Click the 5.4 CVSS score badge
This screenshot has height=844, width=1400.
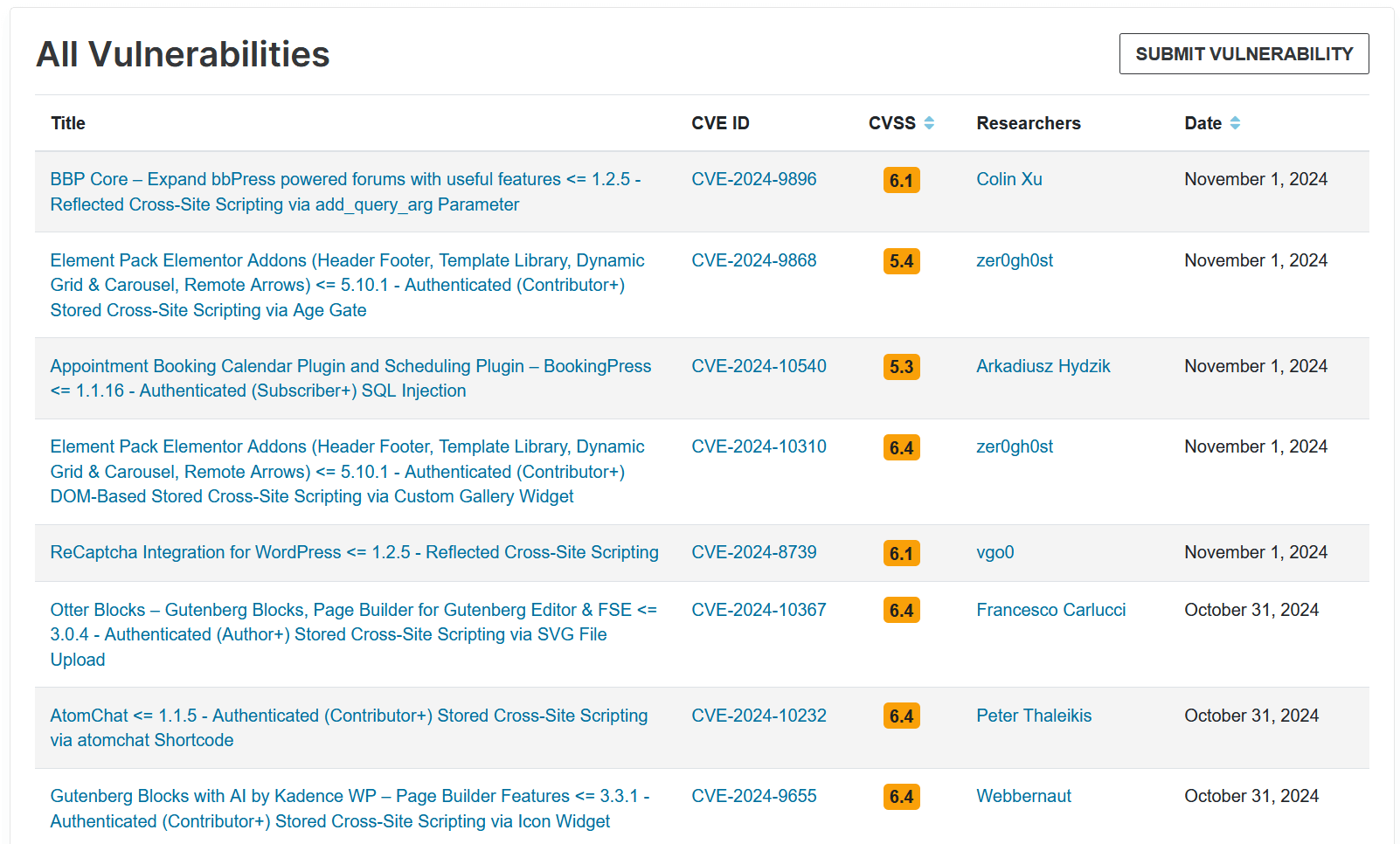(x=901, y=261)
